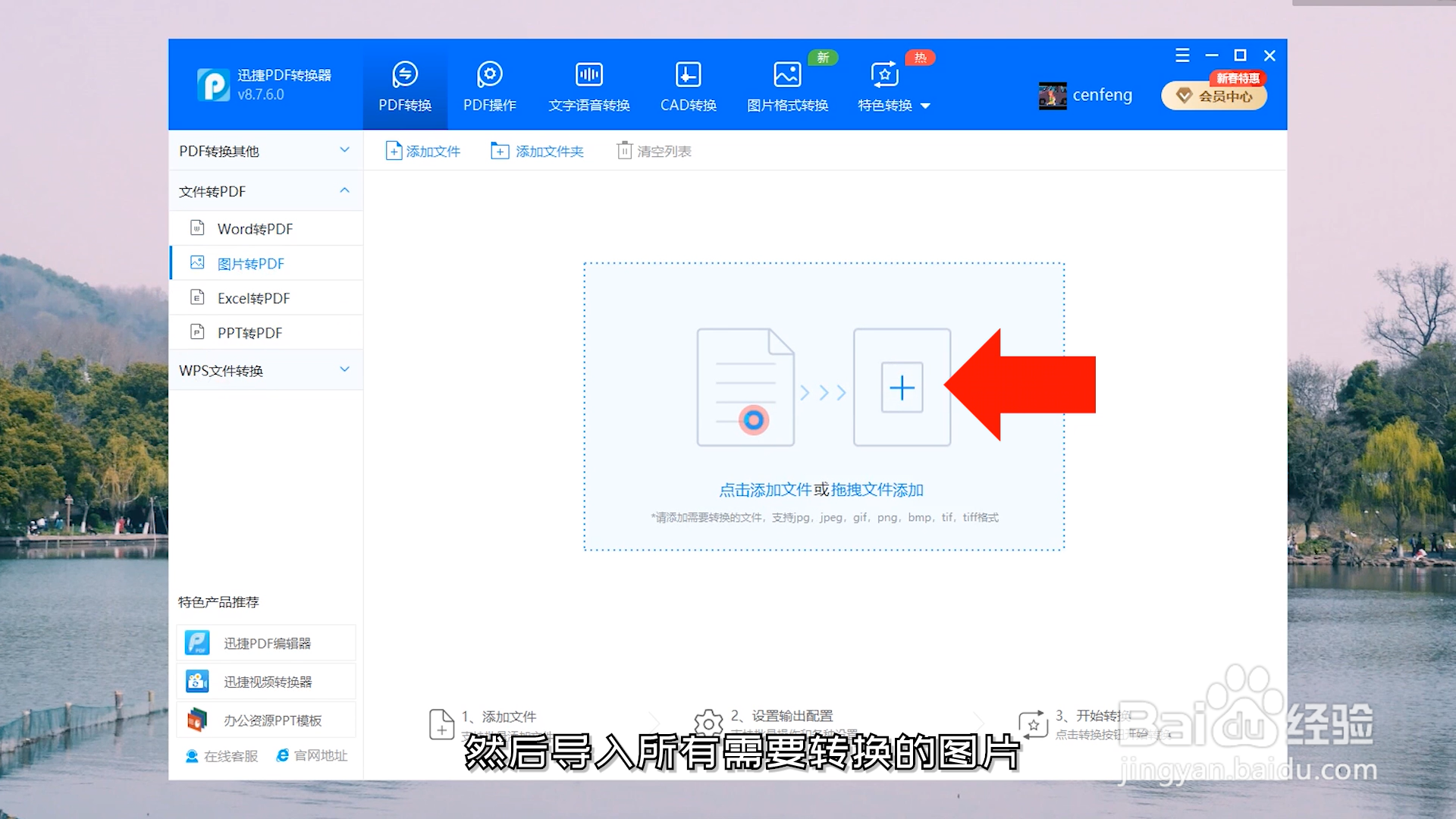Open the PDF操作 module
The image size is (1456, 819).
489,84
